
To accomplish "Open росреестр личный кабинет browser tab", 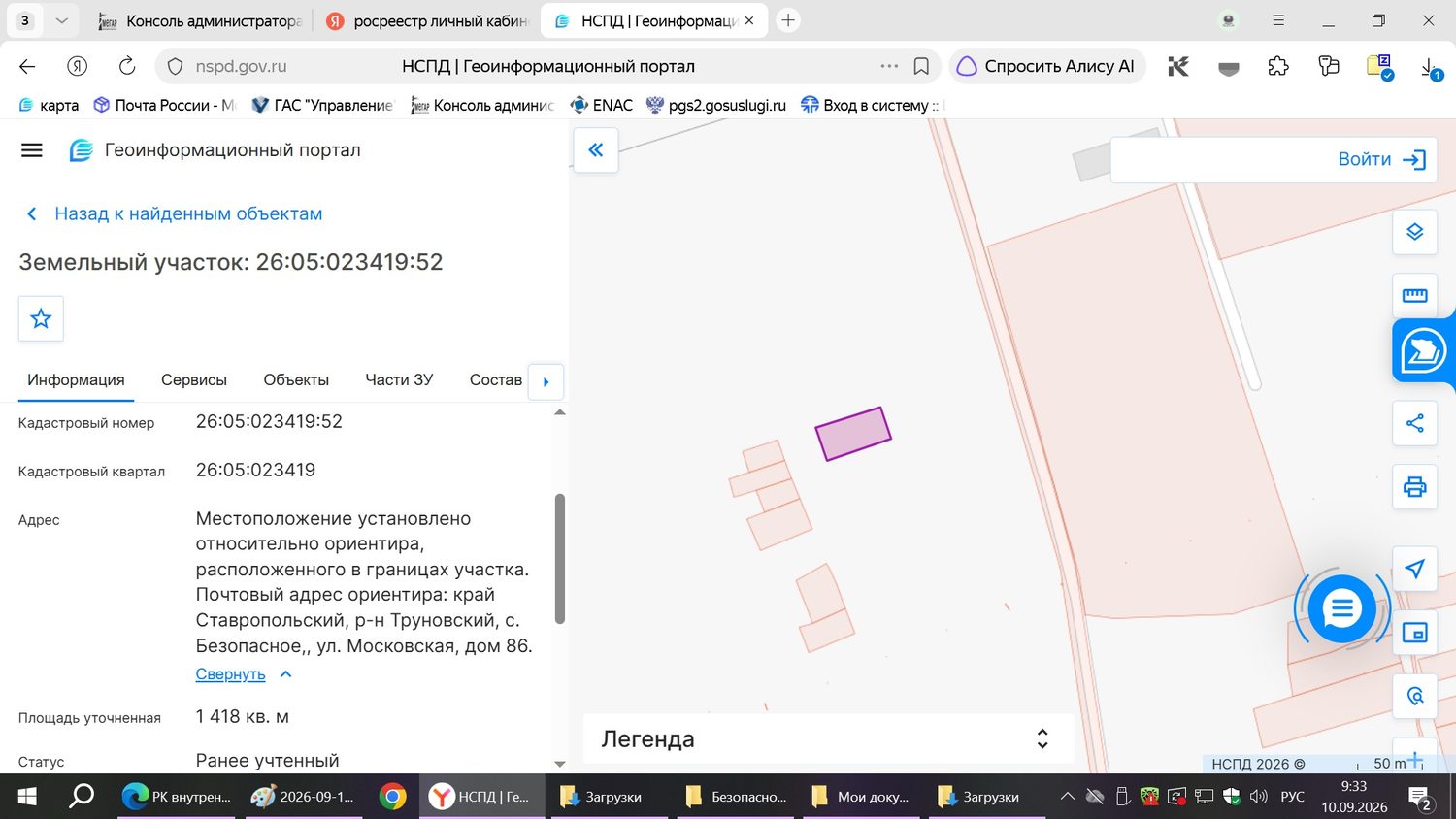I will click(x=426, y=20).
